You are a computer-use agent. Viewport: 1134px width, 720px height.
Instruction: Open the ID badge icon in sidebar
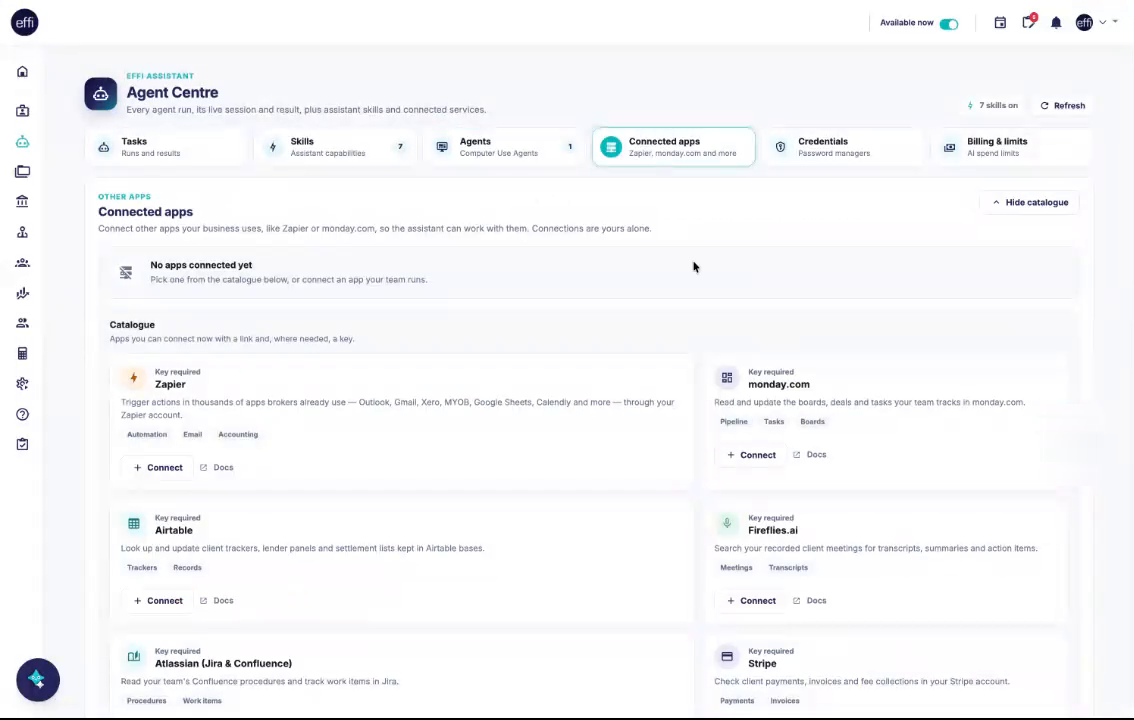coord(22,111)
